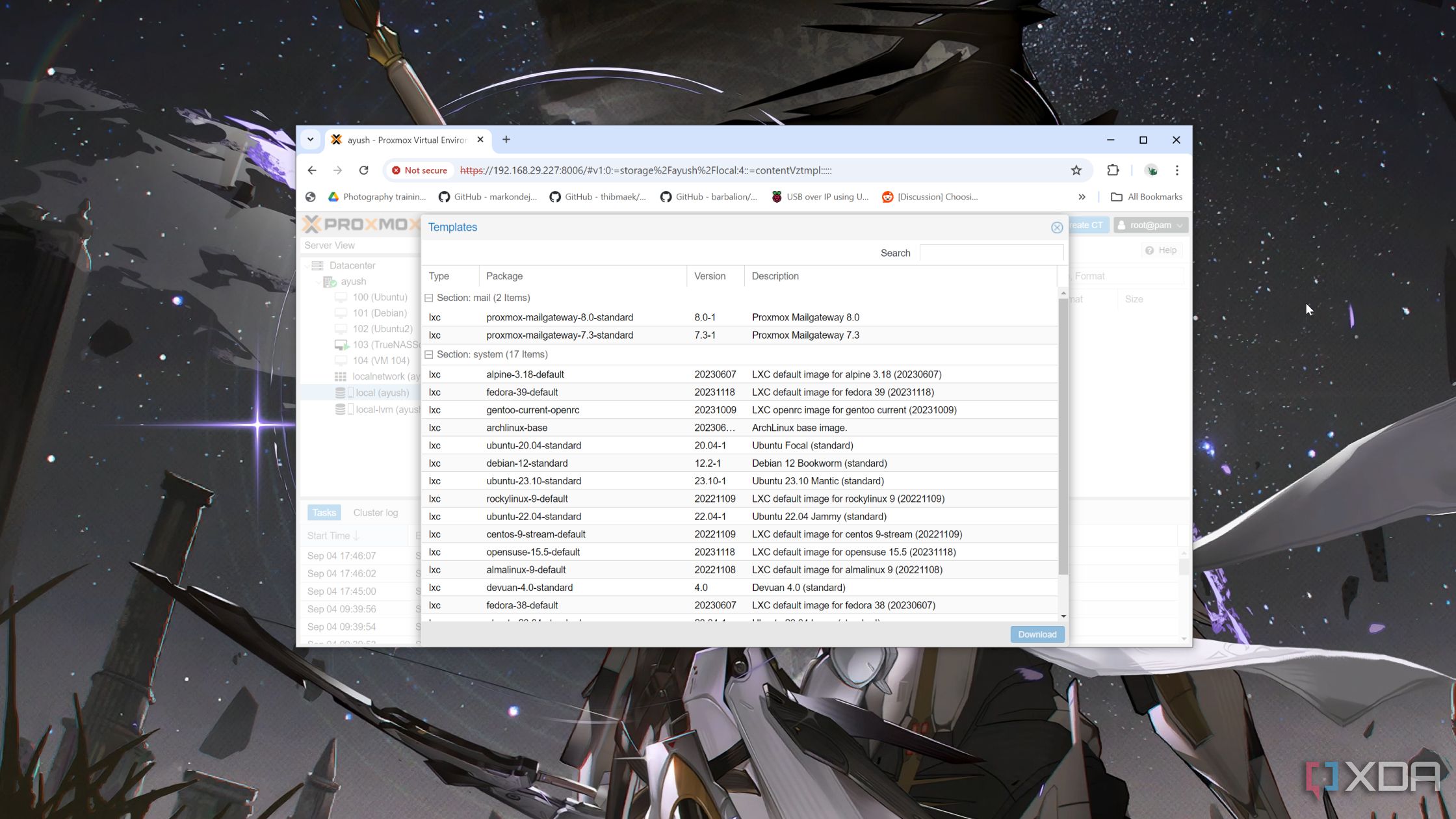
Task: Select the ubuntu-20.04-standard template
Action: click(740, 445)
